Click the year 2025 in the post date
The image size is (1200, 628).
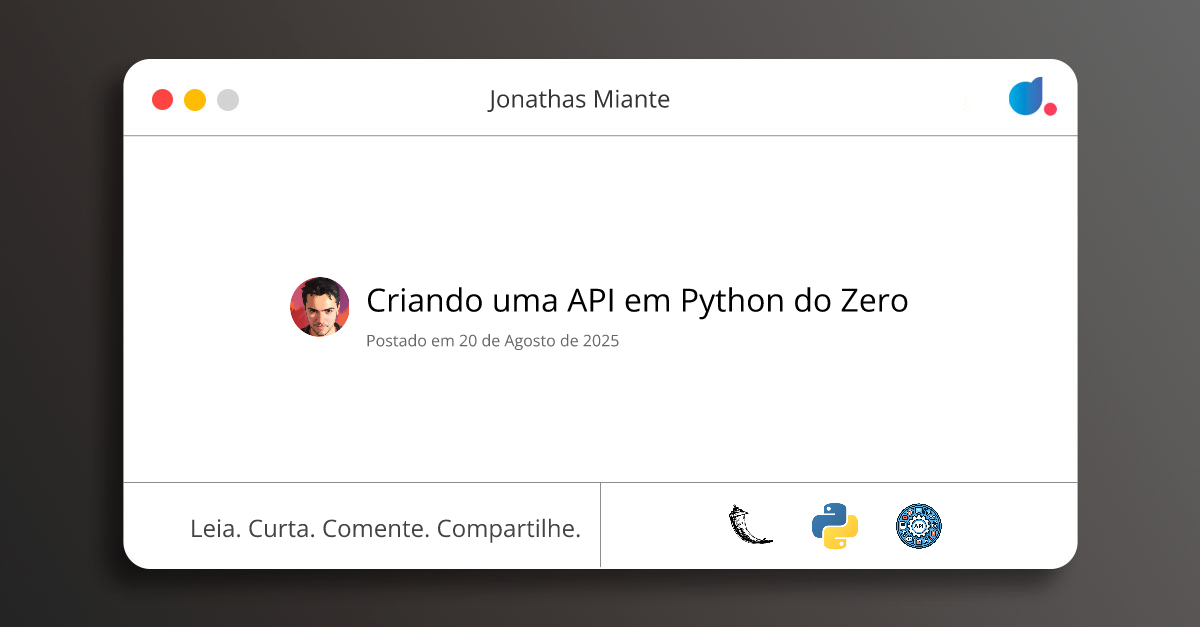tap(599, 341)
